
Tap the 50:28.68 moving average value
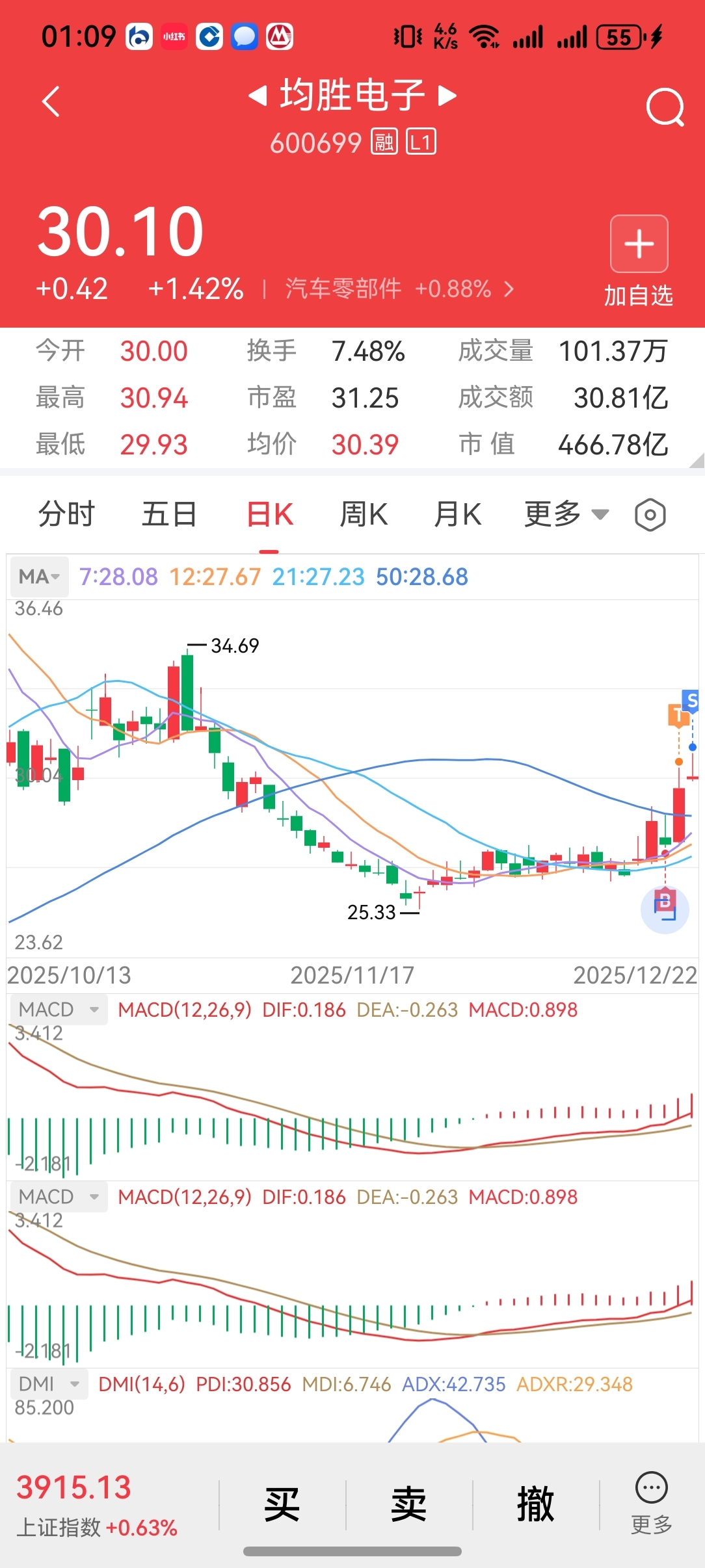(421, 577)
